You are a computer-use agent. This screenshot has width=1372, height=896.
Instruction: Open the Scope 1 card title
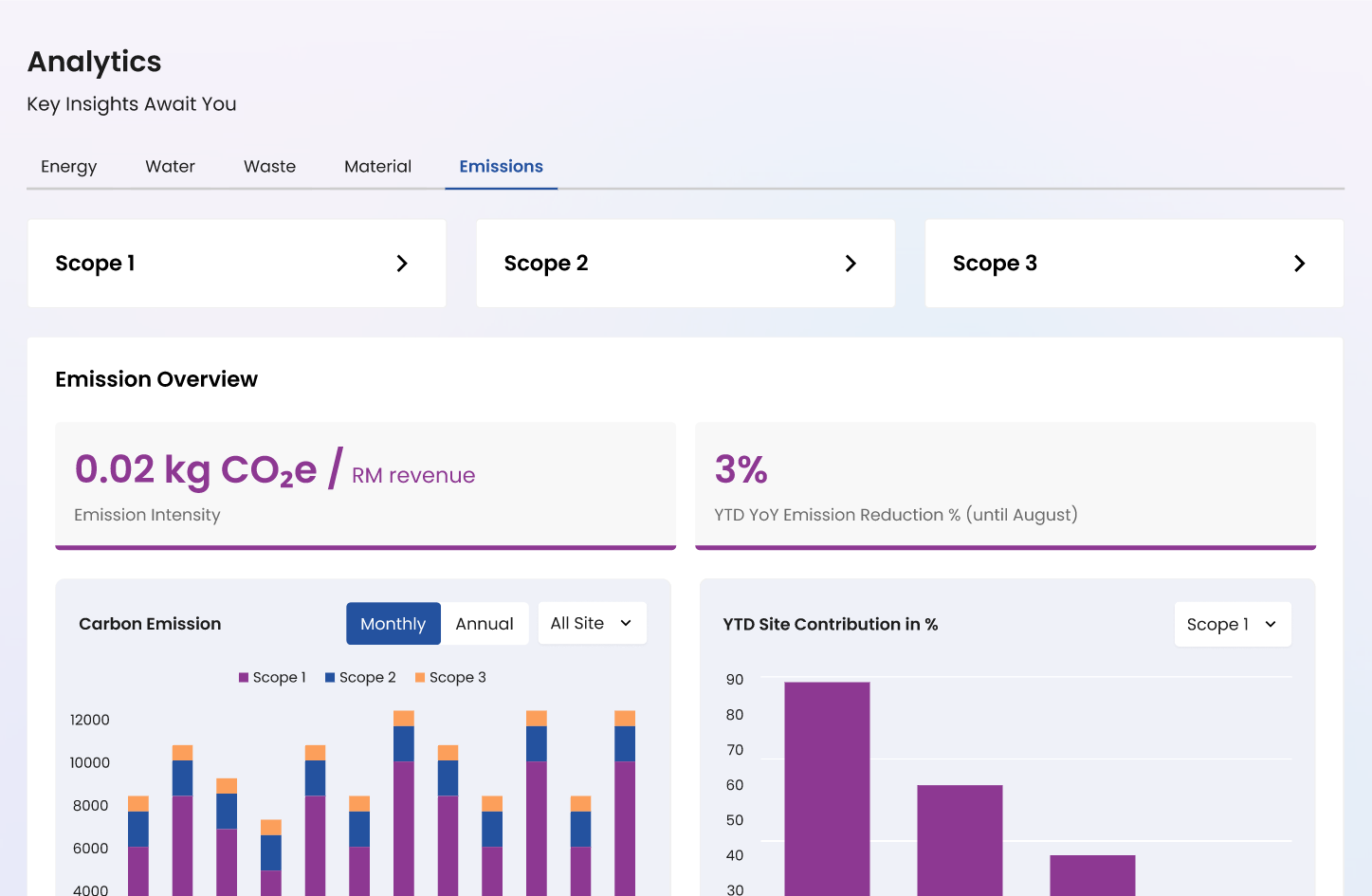[95, 264]
